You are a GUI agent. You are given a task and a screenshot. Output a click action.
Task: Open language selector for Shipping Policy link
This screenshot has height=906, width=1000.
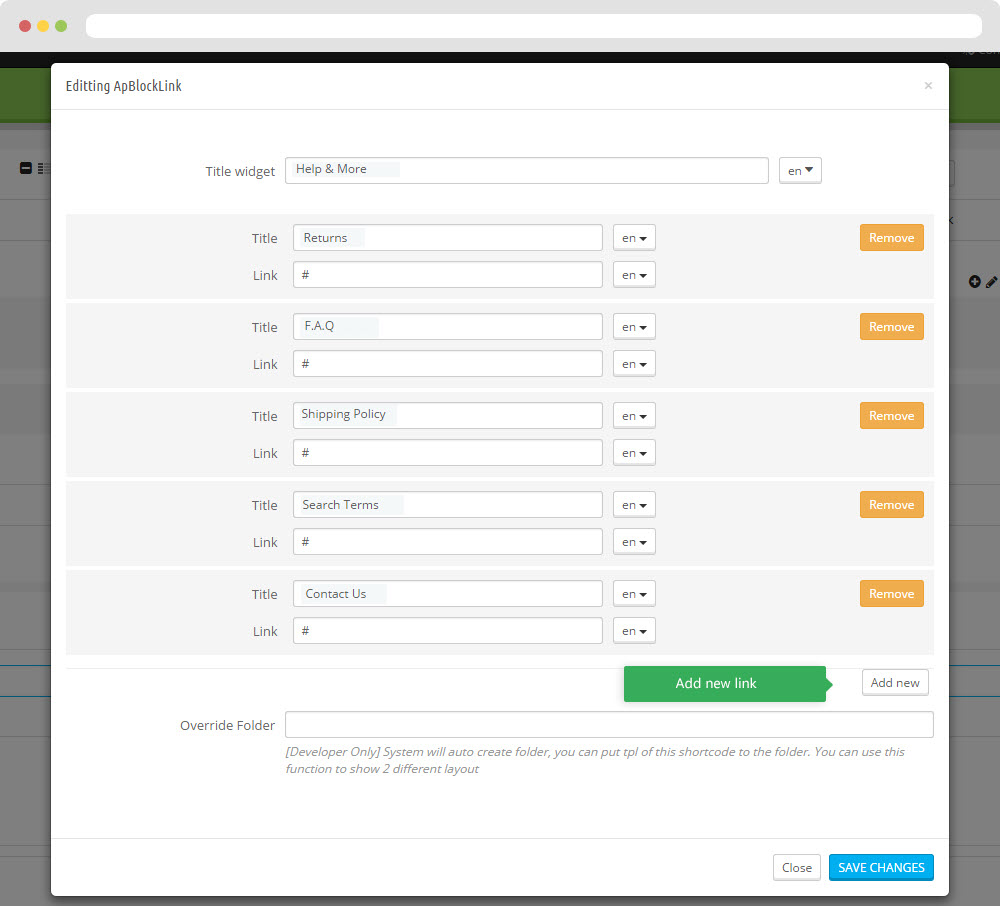(x=634, y=453)
